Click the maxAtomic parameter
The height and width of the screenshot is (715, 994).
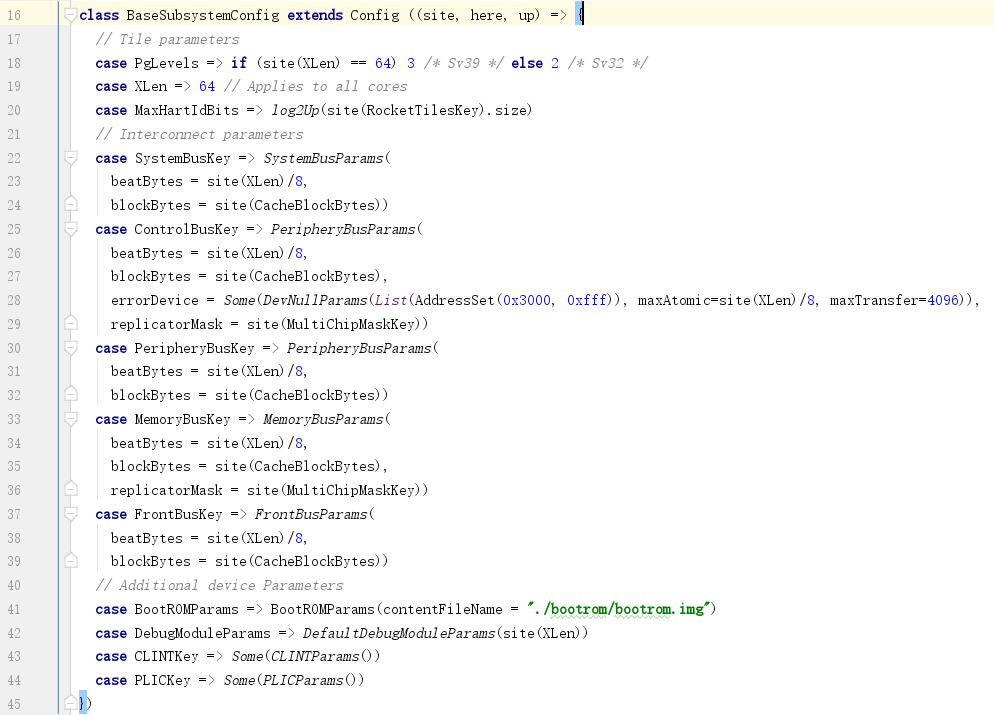(673, 300)
